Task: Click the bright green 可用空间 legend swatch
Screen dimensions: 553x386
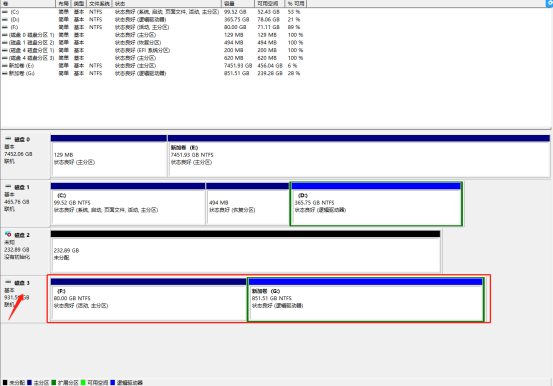Action: tap(83, 382)
